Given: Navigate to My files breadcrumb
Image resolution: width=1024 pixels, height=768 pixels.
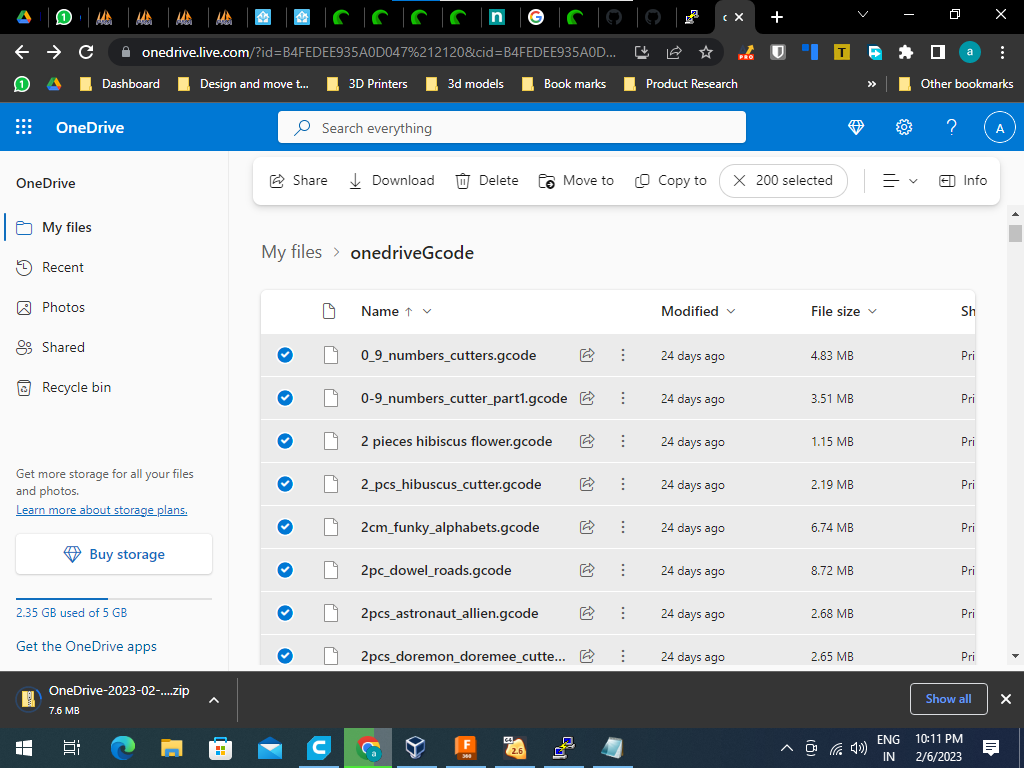Looking at the screenshot, I should click(x=291, y=252).
